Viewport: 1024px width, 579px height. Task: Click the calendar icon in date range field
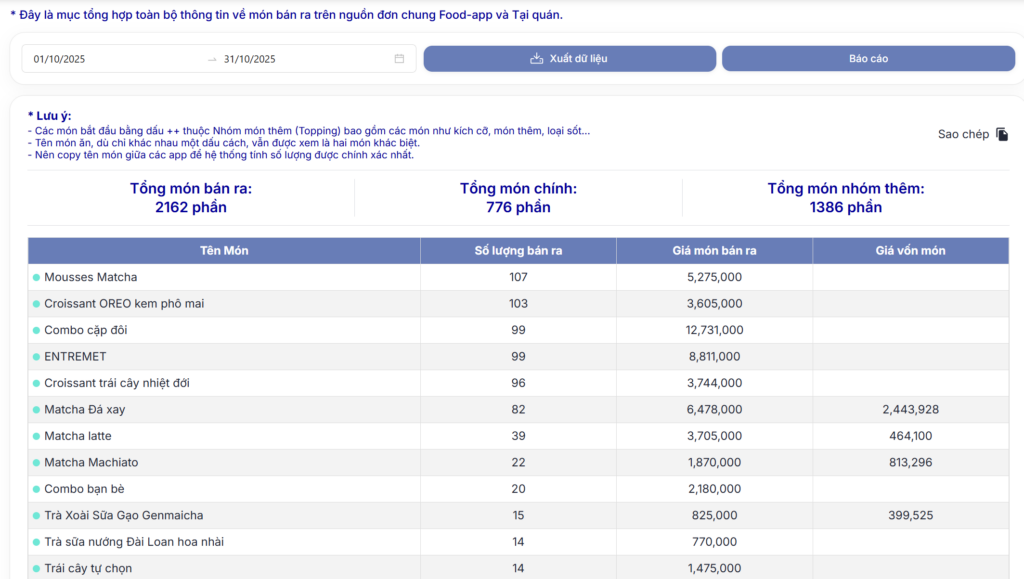click(399, 59)
